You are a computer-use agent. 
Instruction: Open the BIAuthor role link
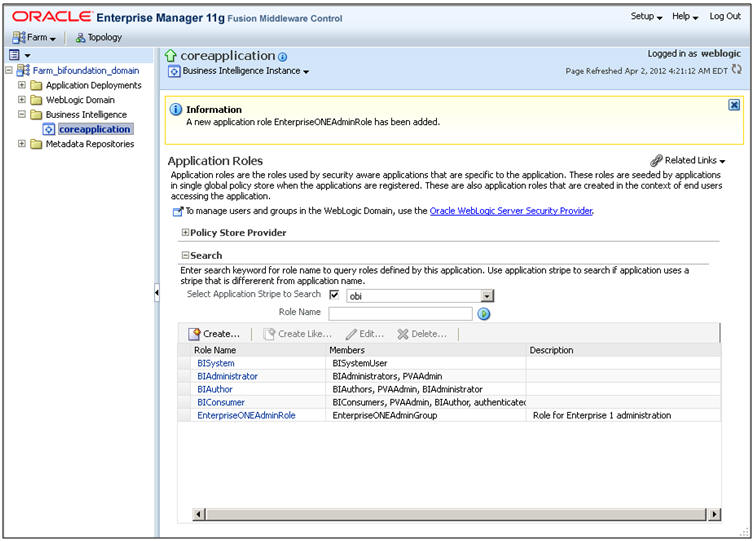pyautogui.click(x=215, y=389)
